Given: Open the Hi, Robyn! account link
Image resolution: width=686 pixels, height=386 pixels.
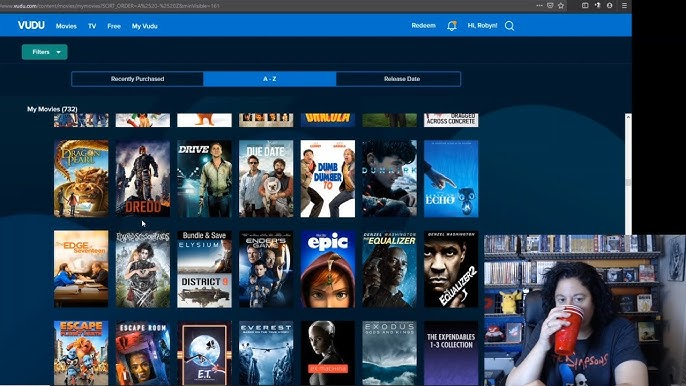Looking at the screenshot, I should pyautogui.click(x=482, y=25).
